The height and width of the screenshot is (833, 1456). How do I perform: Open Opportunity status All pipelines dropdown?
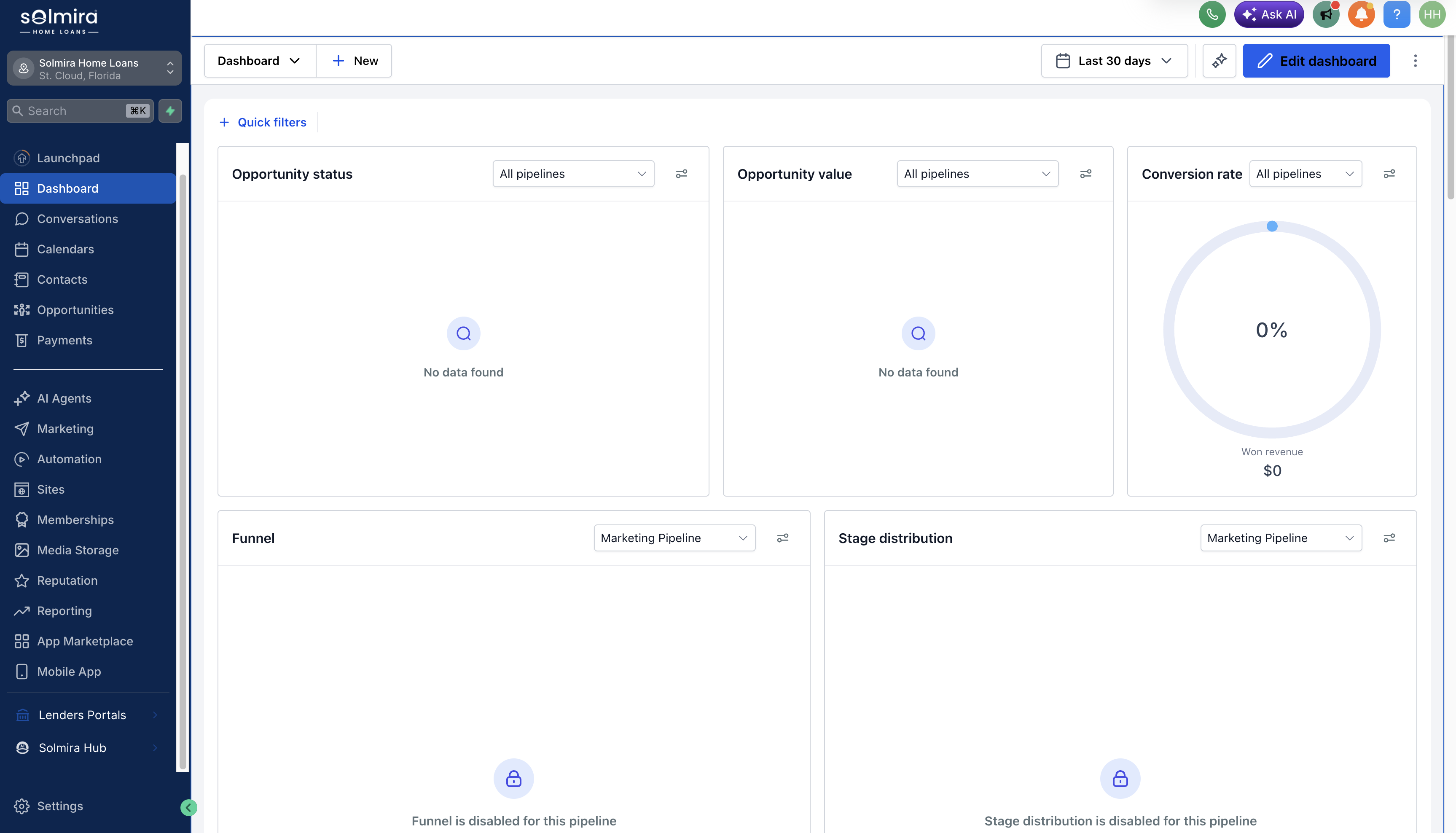tap(573, 173)
